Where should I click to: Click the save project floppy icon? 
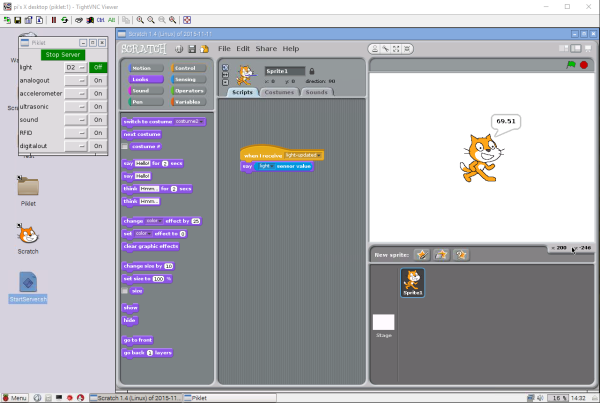click(191, 48)
